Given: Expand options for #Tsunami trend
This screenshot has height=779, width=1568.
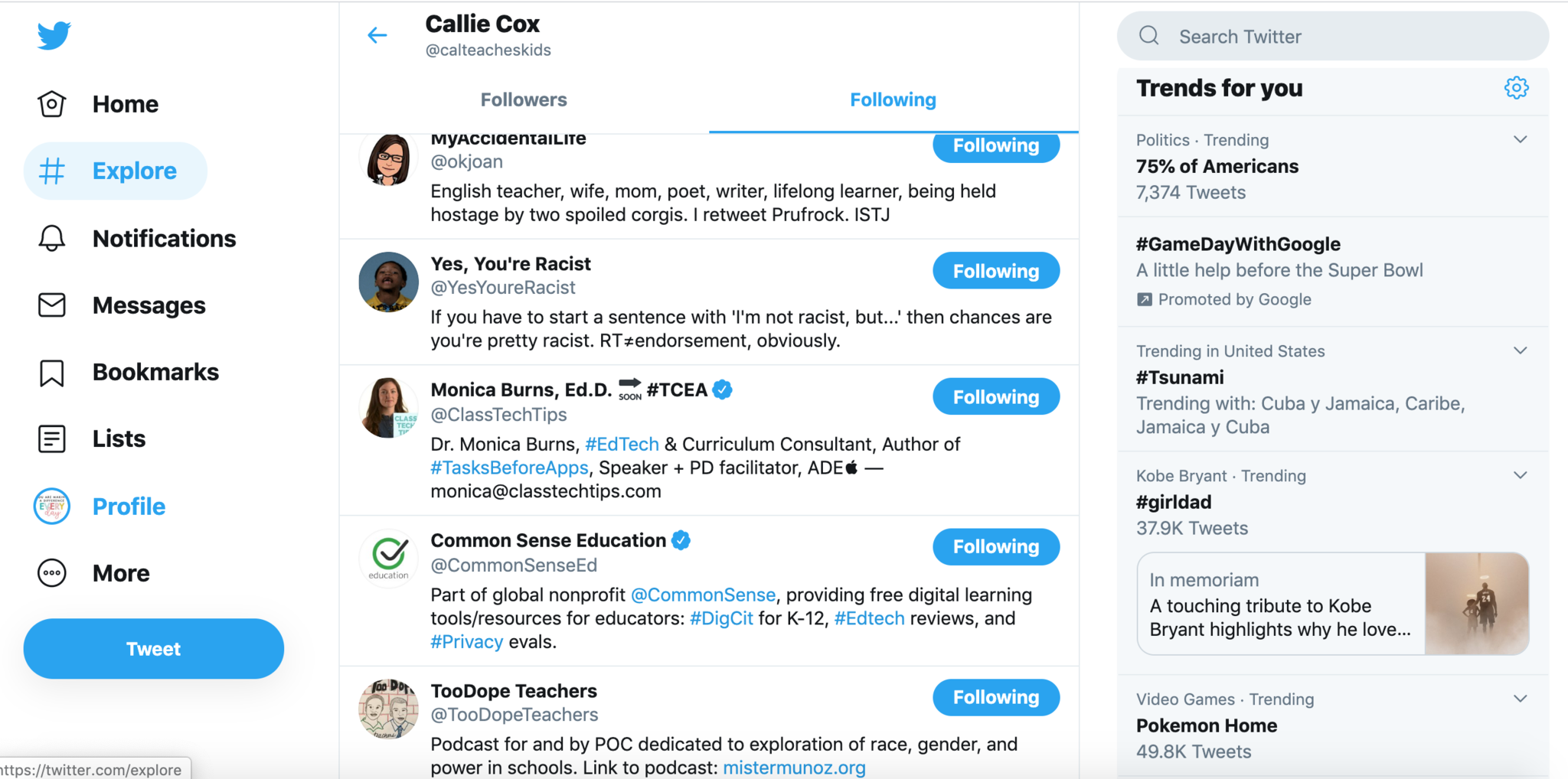Looking at the screenshot, I should click(x=1521, y=350).
